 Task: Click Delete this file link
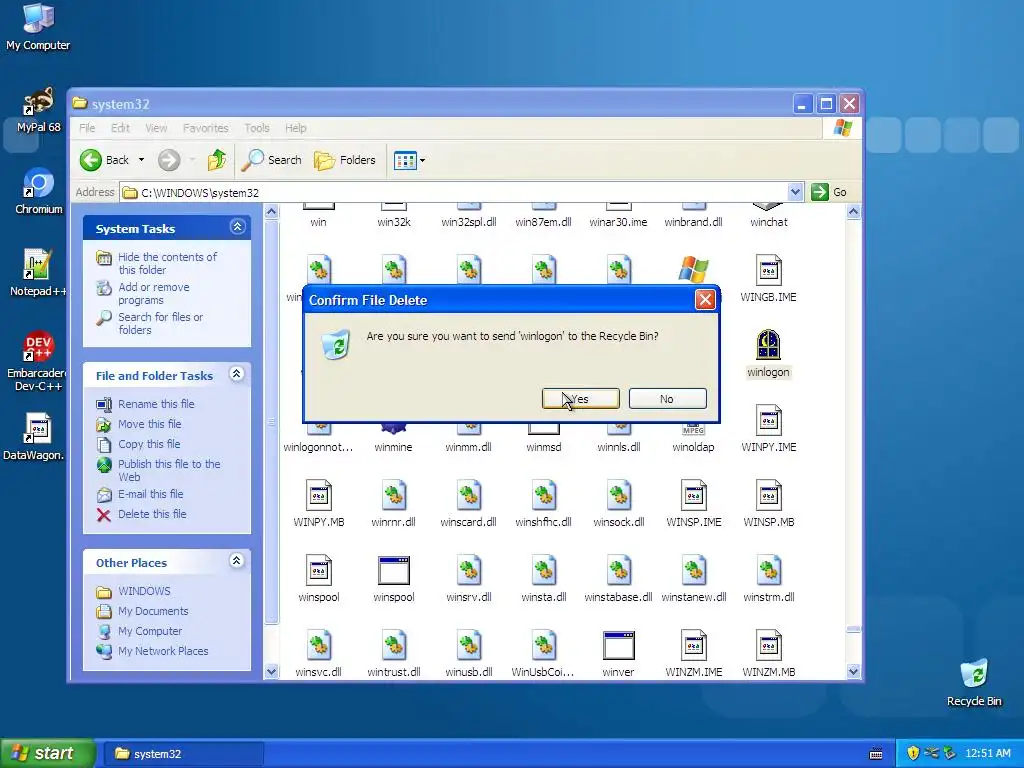click(x=152, y=514)
